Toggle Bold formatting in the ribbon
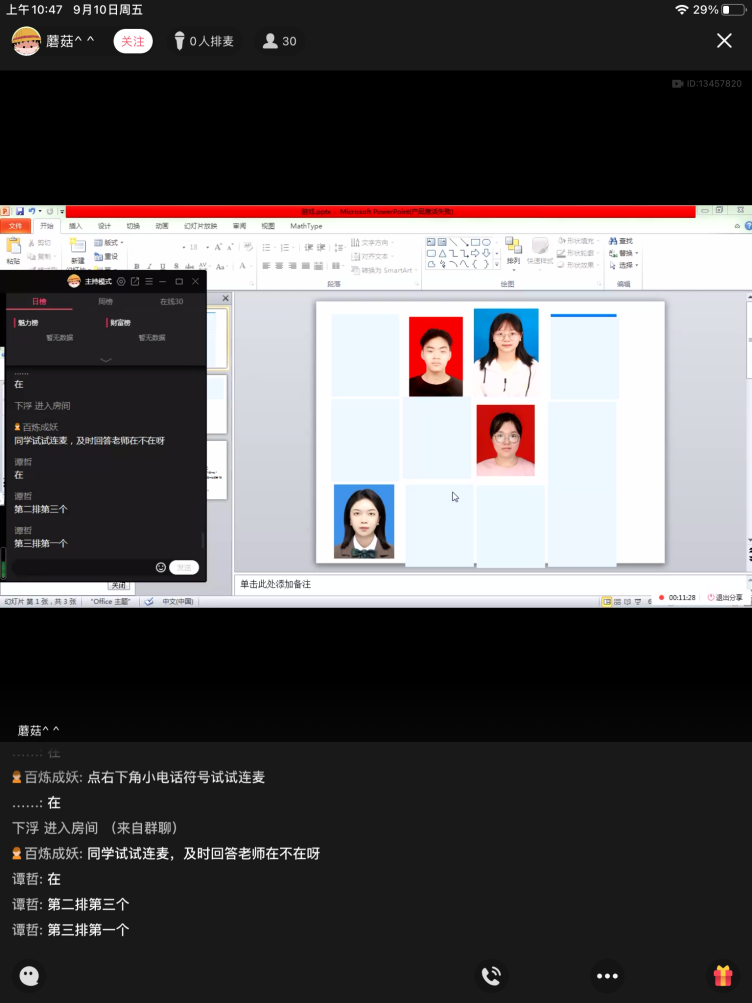Viewport: 752px width, 1003px height. pyautogui.click(x=136, y=267)
